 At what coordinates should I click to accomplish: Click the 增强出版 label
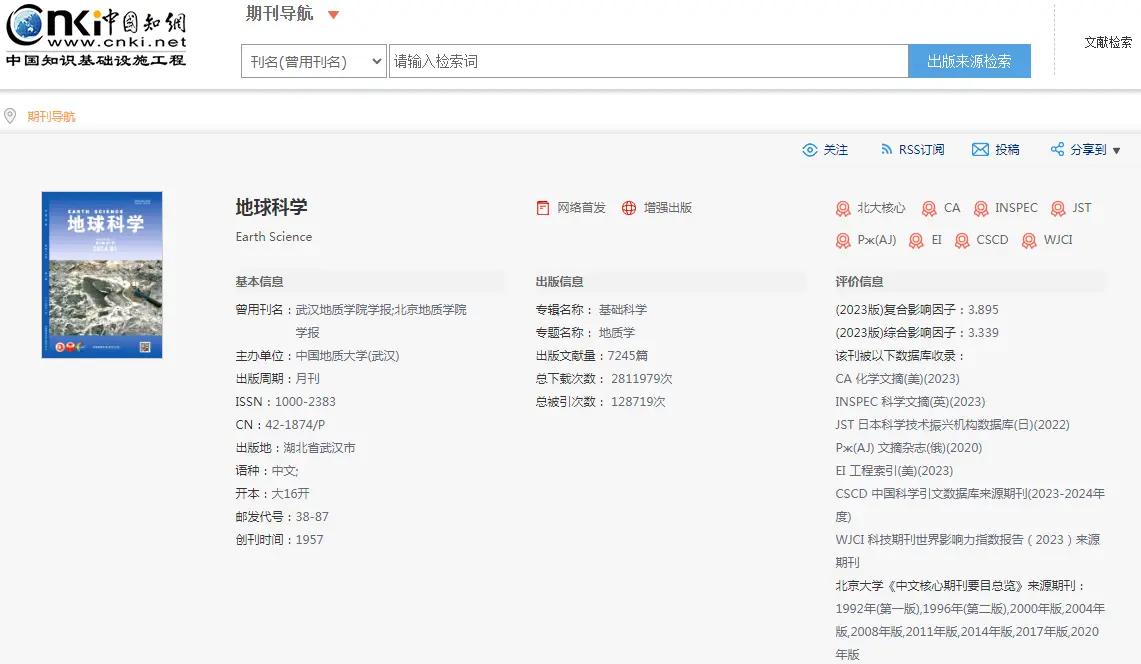tap(667, 208)
